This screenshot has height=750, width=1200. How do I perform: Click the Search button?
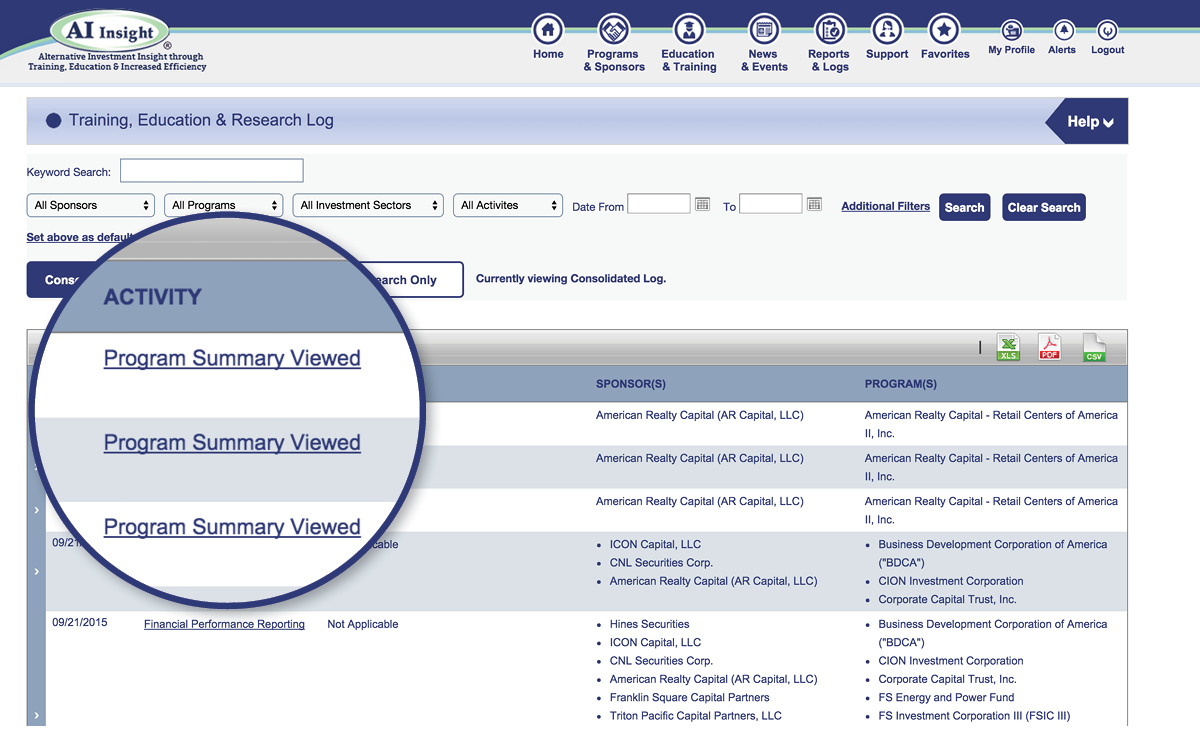(965, 207)
